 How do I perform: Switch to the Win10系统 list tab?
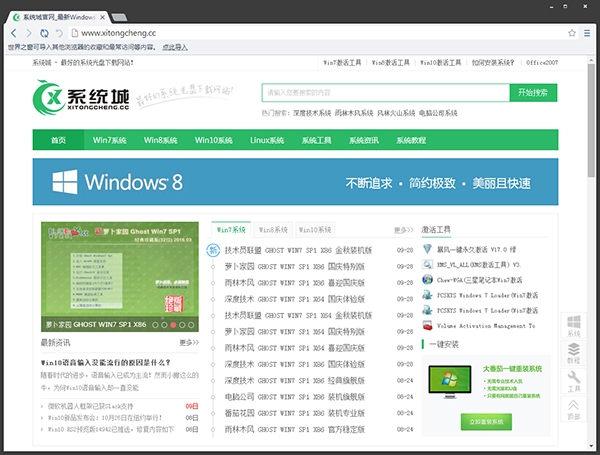(x=315, y=230)
